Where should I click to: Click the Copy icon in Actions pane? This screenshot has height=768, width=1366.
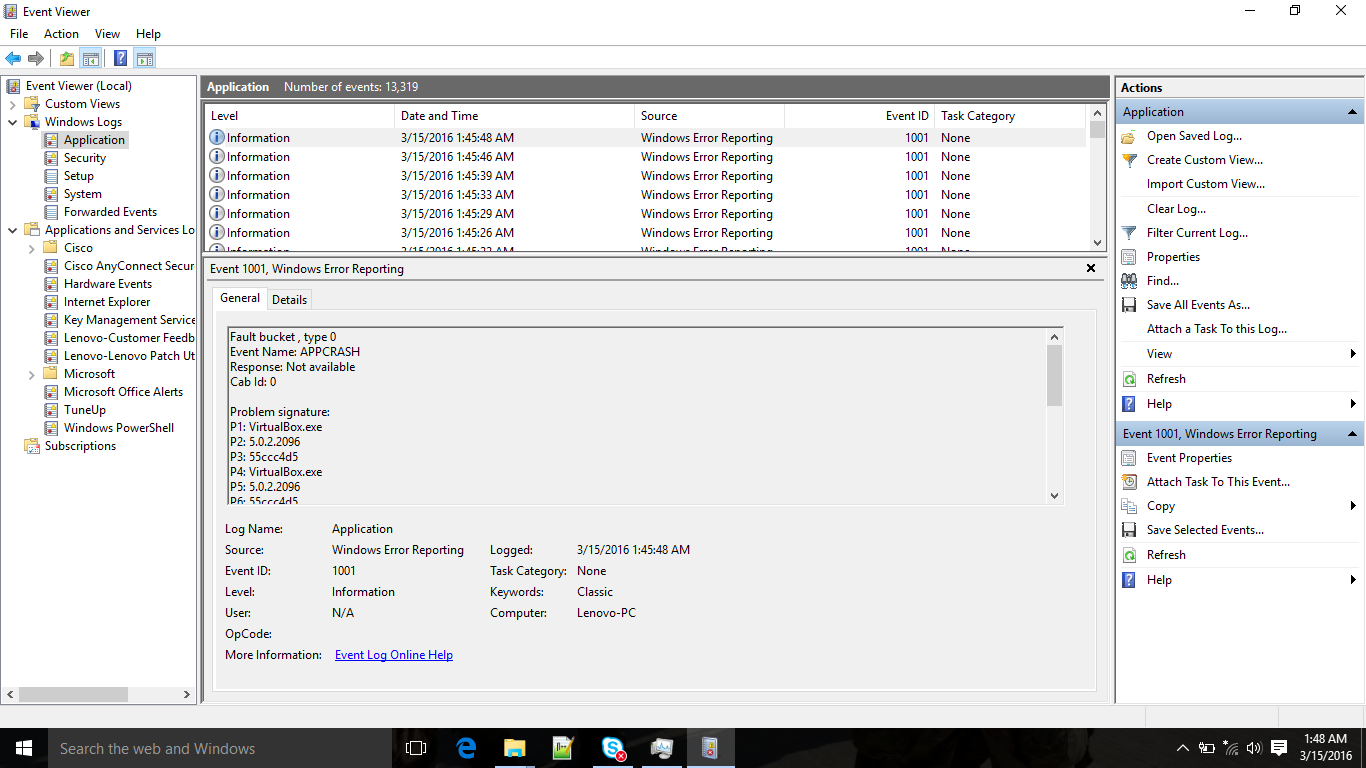tap(1129, 506)
